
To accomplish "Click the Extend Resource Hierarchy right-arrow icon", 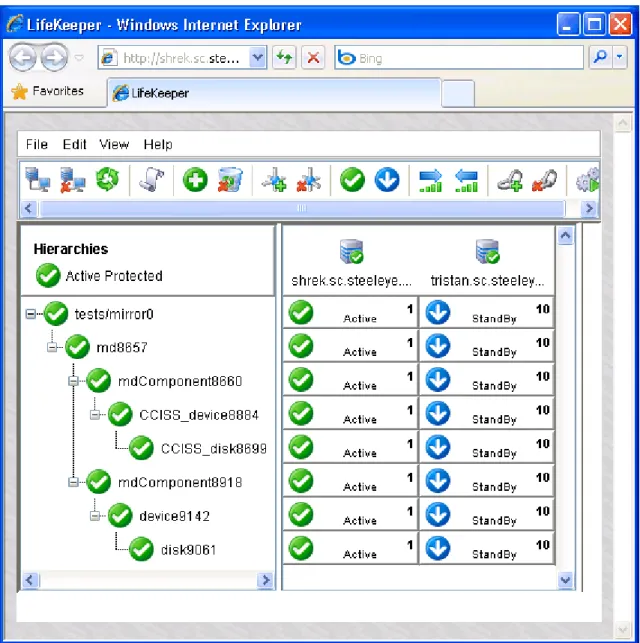I will (430, 180).
